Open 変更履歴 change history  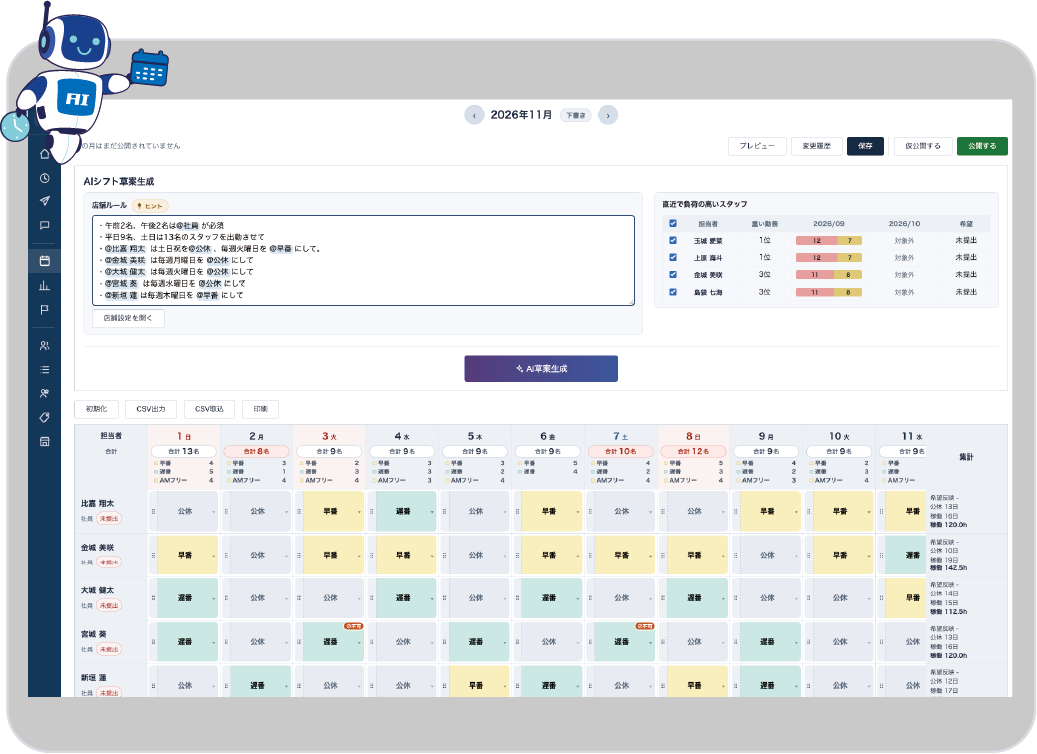coord(816,146)
